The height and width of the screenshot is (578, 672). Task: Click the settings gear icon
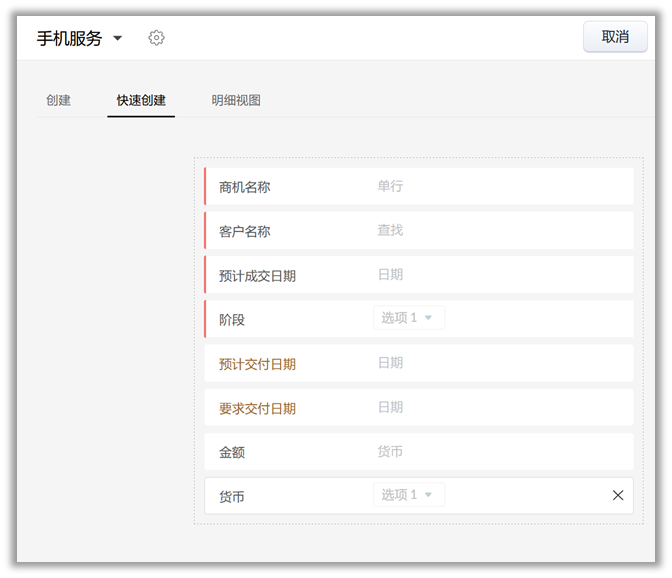156,38
